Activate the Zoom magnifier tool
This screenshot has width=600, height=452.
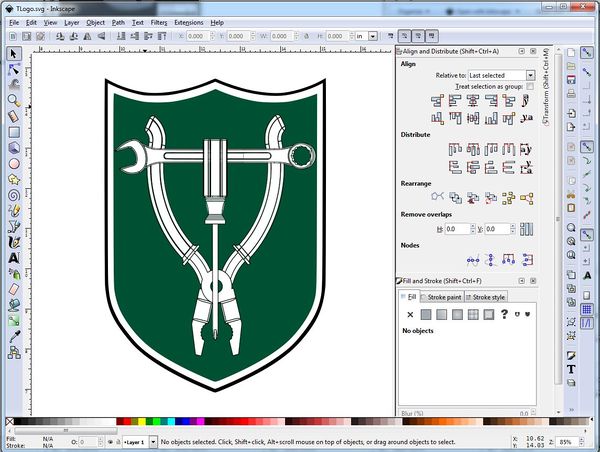click(x=14, y=100)
